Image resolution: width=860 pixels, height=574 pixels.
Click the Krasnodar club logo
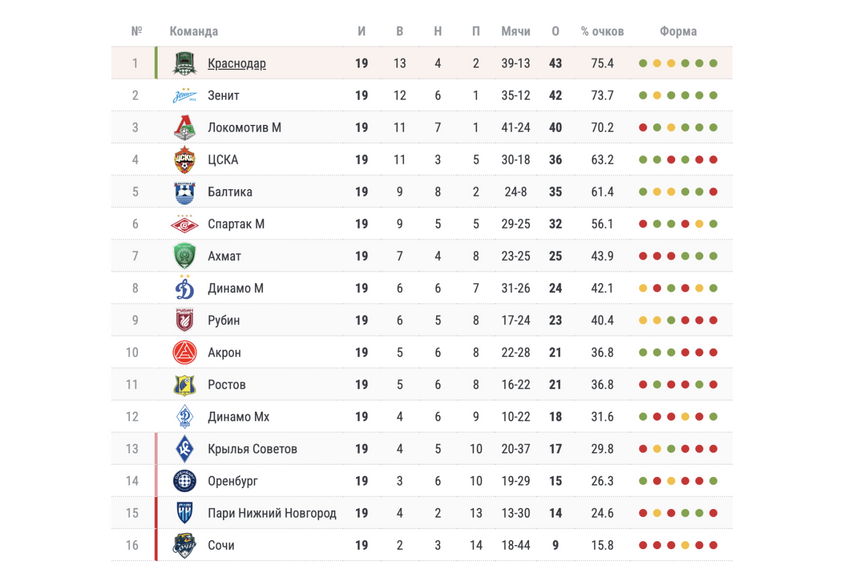point(185,64)
